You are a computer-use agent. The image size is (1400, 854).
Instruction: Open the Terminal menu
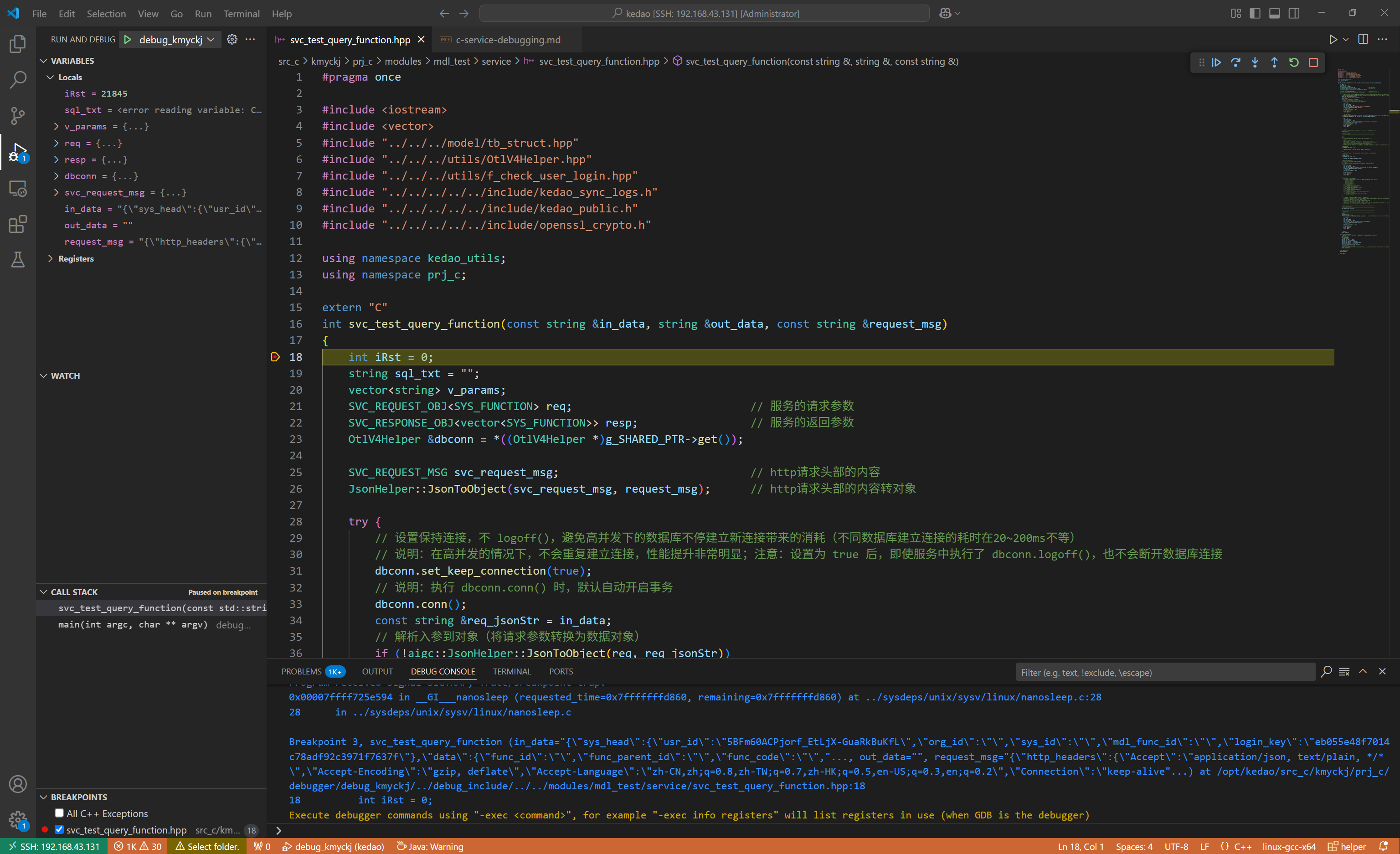tap(242, 14)
